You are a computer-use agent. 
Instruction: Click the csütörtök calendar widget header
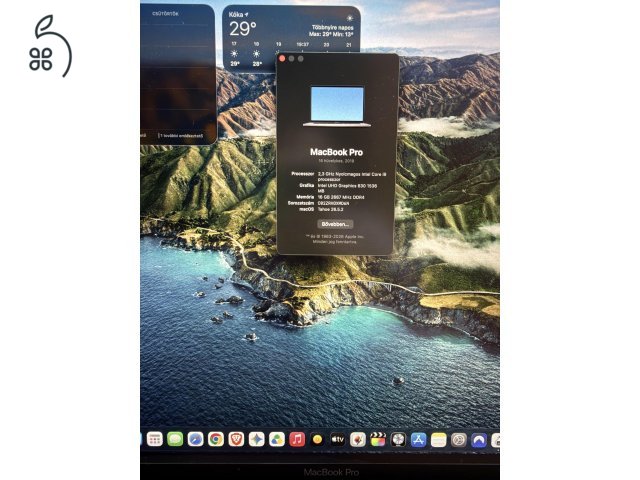coord(165,13)
